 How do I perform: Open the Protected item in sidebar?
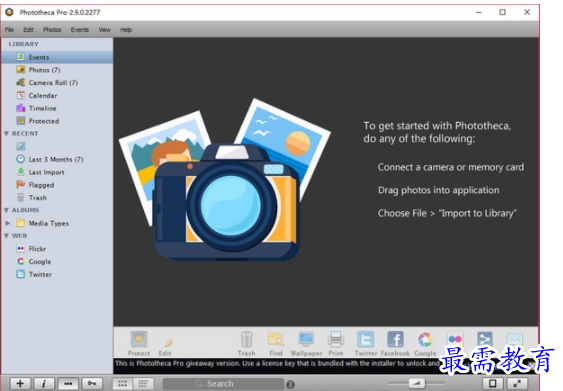(57, 121)
